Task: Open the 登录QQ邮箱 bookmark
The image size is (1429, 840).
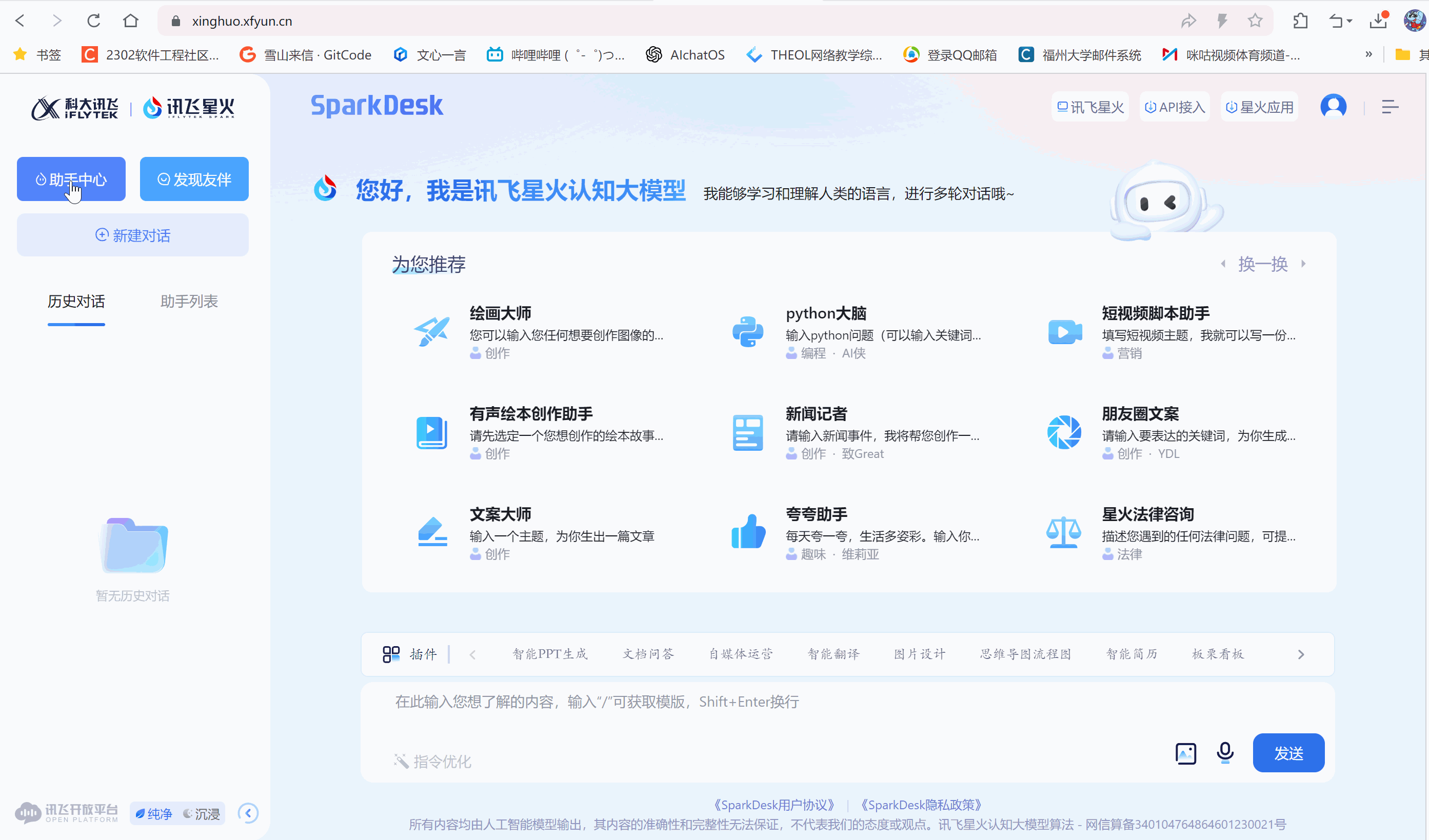Action: (x=950, y=54)
